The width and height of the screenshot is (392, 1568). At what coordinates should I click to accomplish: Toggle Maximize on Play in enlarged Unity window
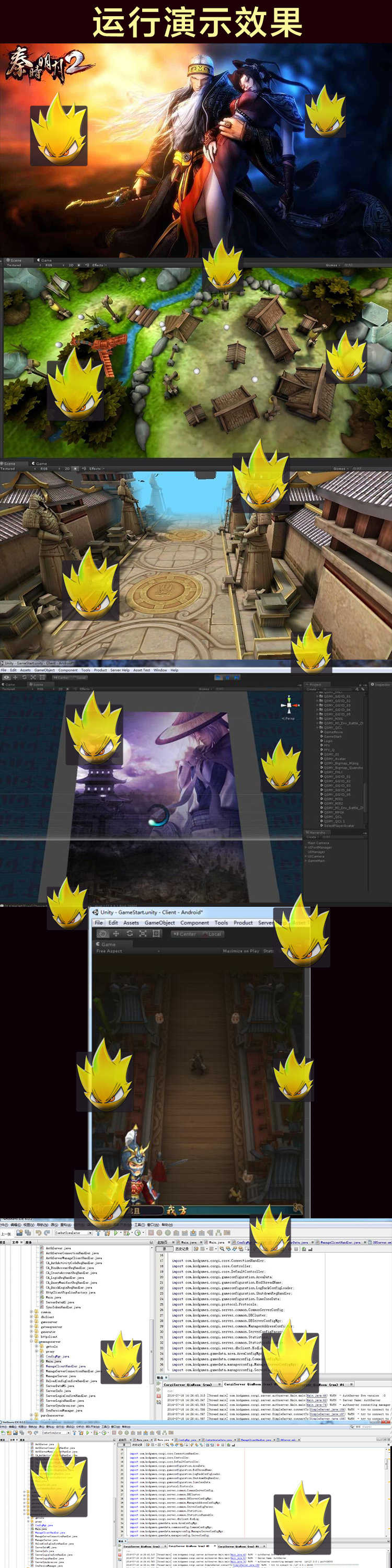coord(241,951)
